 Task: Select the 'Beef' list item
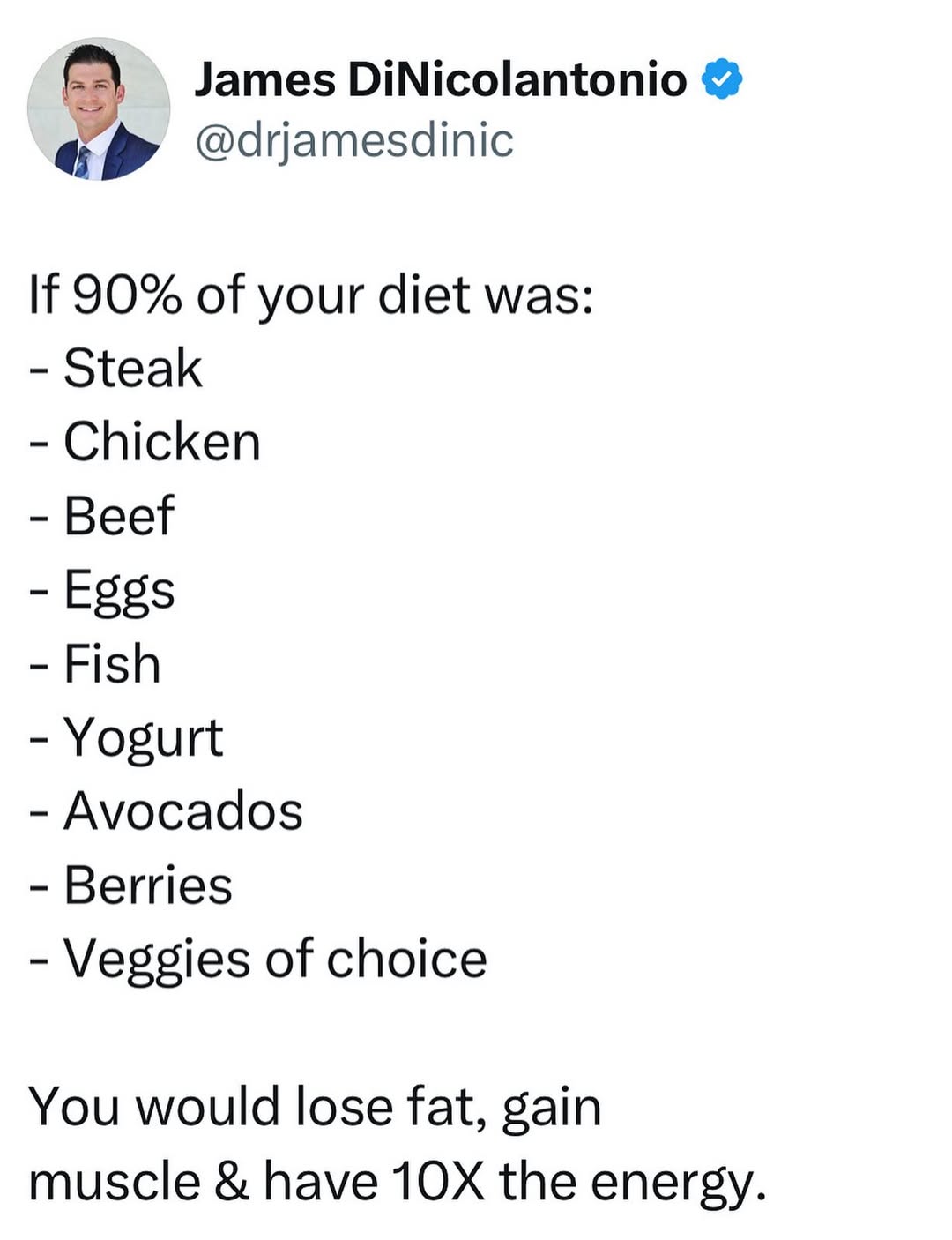tap(101, 515)
